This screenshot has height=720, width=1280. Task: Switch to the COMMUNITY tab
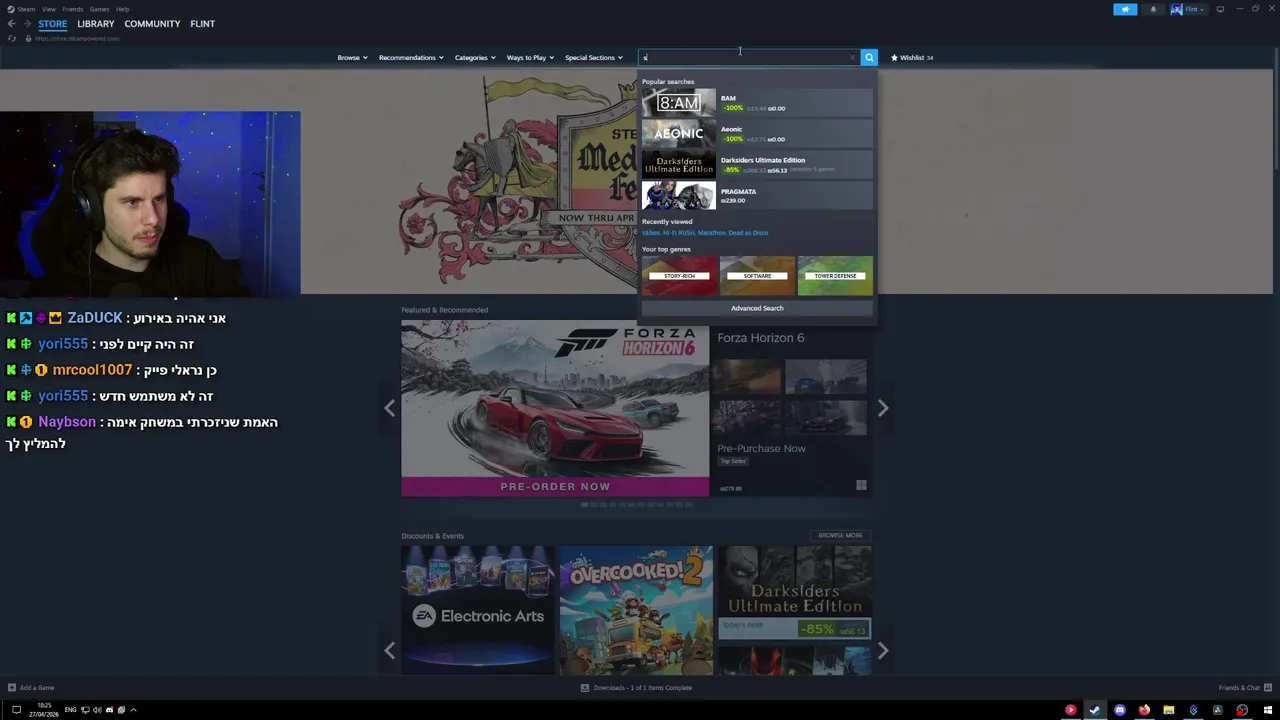[x=152, y=24]
